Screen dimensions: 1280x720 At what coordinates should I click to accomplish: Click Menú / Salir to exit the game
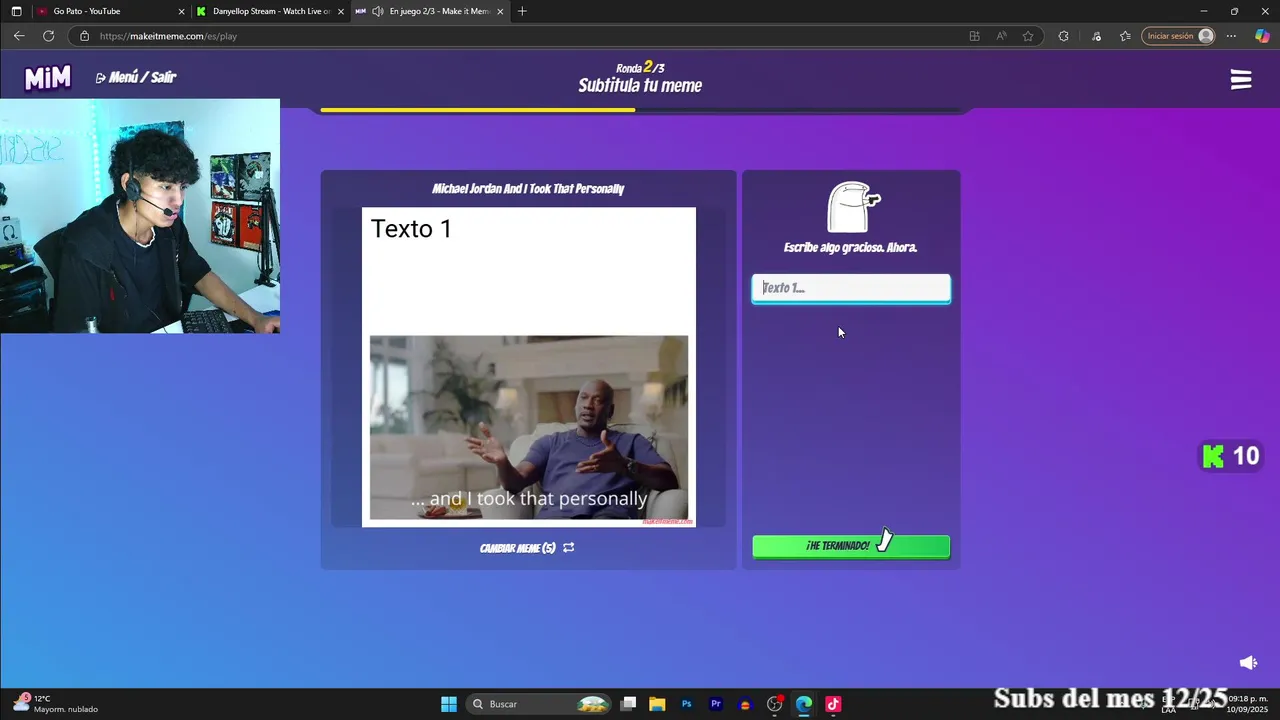click(136, 77)
